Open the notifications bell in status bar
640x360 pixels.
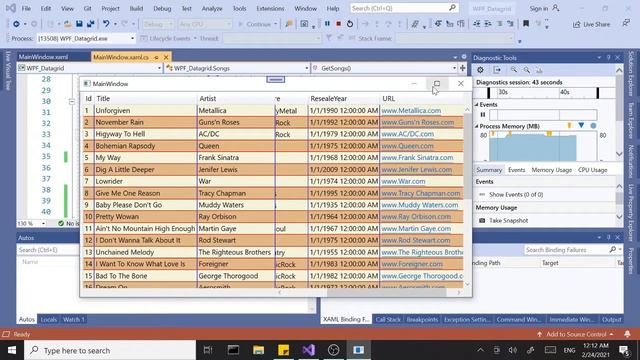[627, 334]
